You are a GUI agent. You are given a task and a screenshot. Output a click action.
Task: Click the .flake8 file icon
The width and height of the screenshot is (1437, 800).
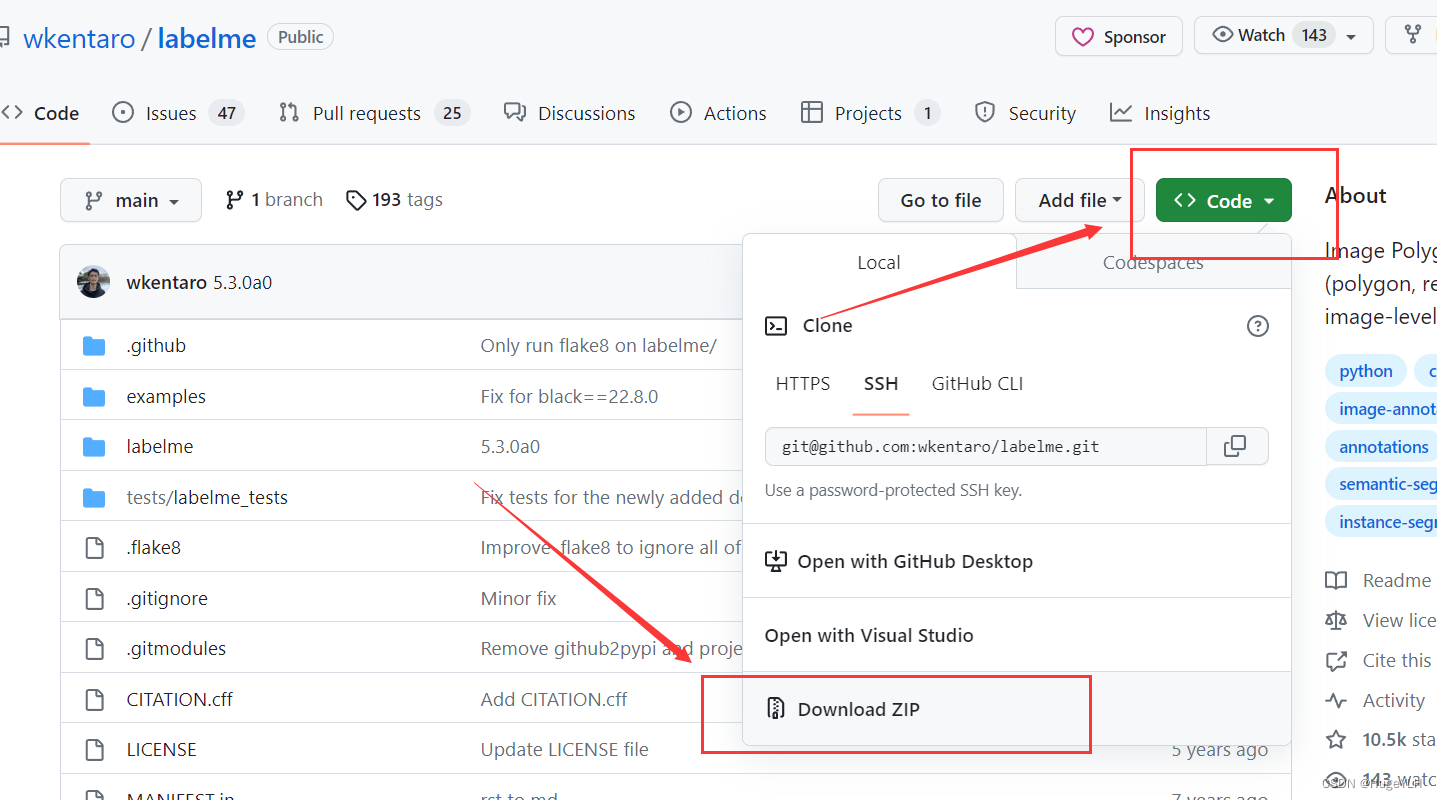pyautogui.click(x=94, y=548)
